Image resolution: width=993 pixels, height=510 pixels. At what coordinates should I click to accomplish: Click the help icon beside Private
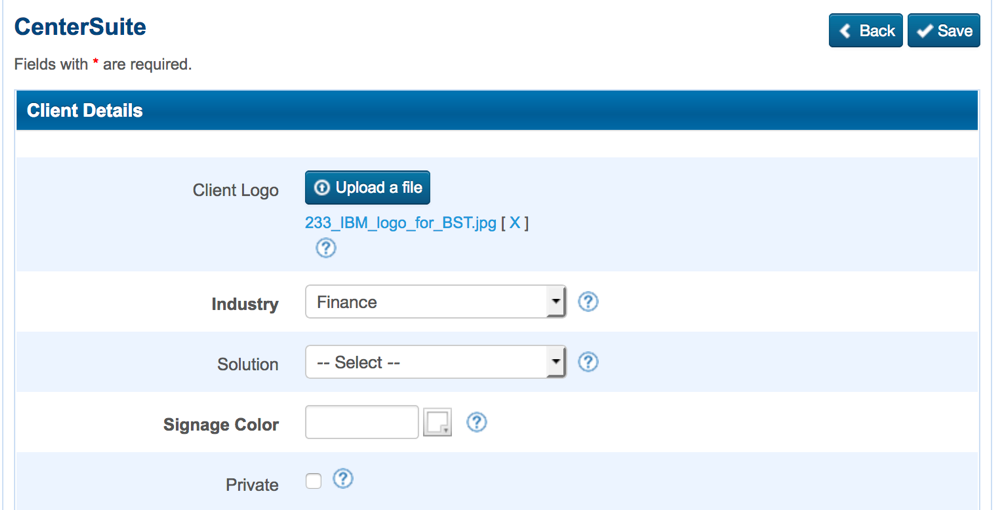click(x=343, y=479)
